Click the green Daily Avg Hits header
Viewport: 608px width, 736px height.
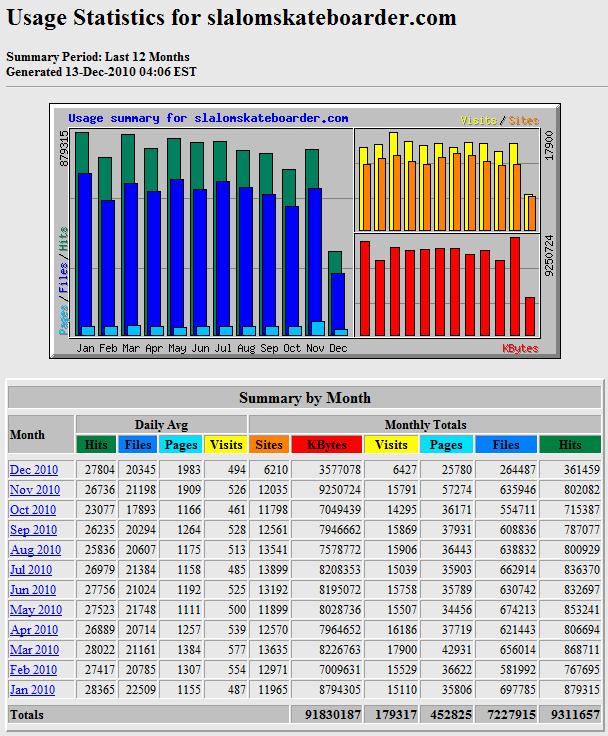96,445
